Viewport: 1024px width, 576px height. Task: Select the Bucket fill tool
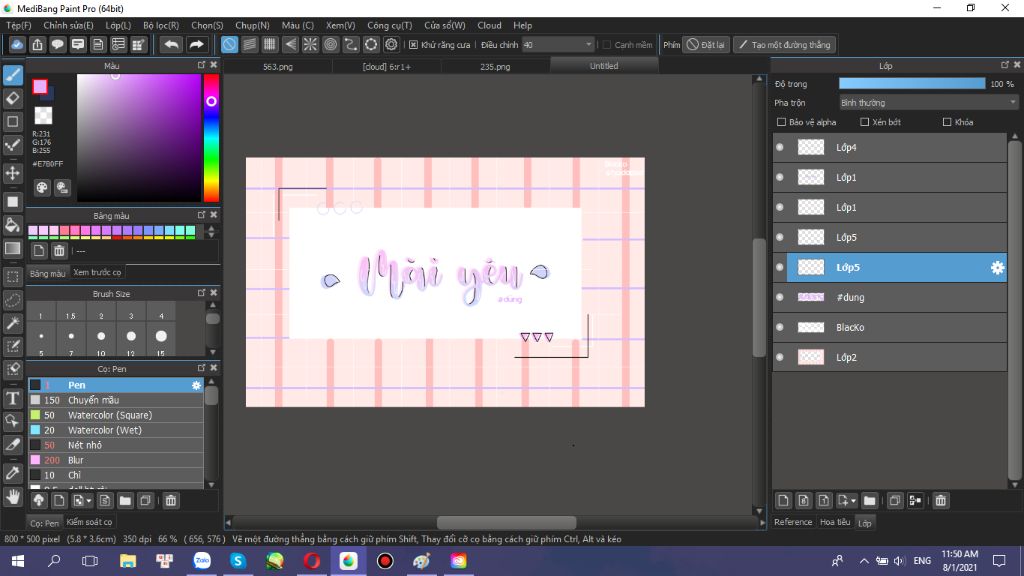tap(13, 224)
